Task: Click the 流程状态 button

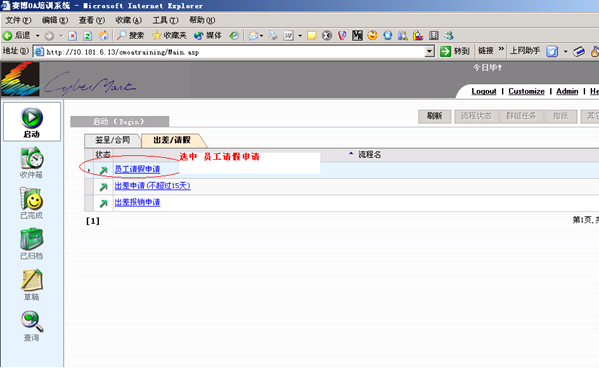Action: click(476, 116)
